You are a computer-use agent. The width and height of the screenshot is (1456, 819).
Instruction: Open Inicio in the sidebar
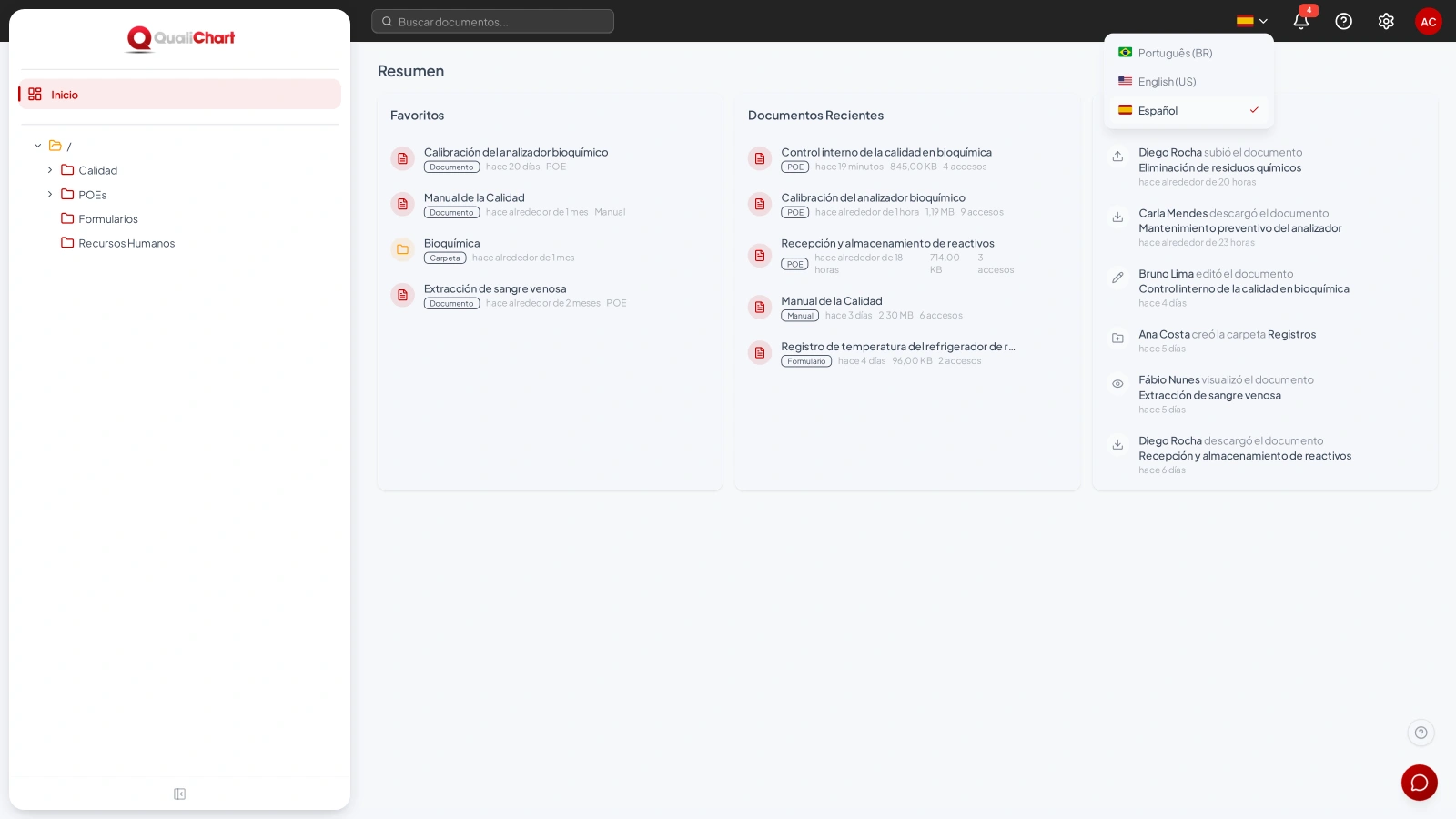(179, 95)
